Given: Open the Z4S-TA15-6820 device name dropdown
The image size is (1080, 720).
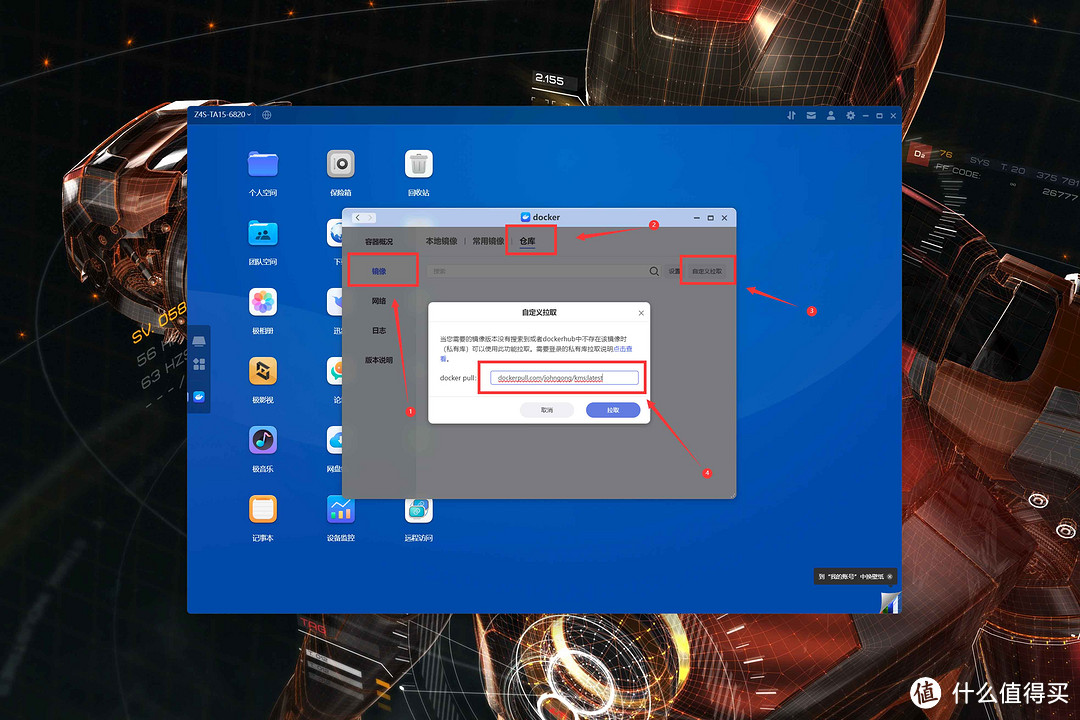Looking at the screenshot, I should click(224, 114).
